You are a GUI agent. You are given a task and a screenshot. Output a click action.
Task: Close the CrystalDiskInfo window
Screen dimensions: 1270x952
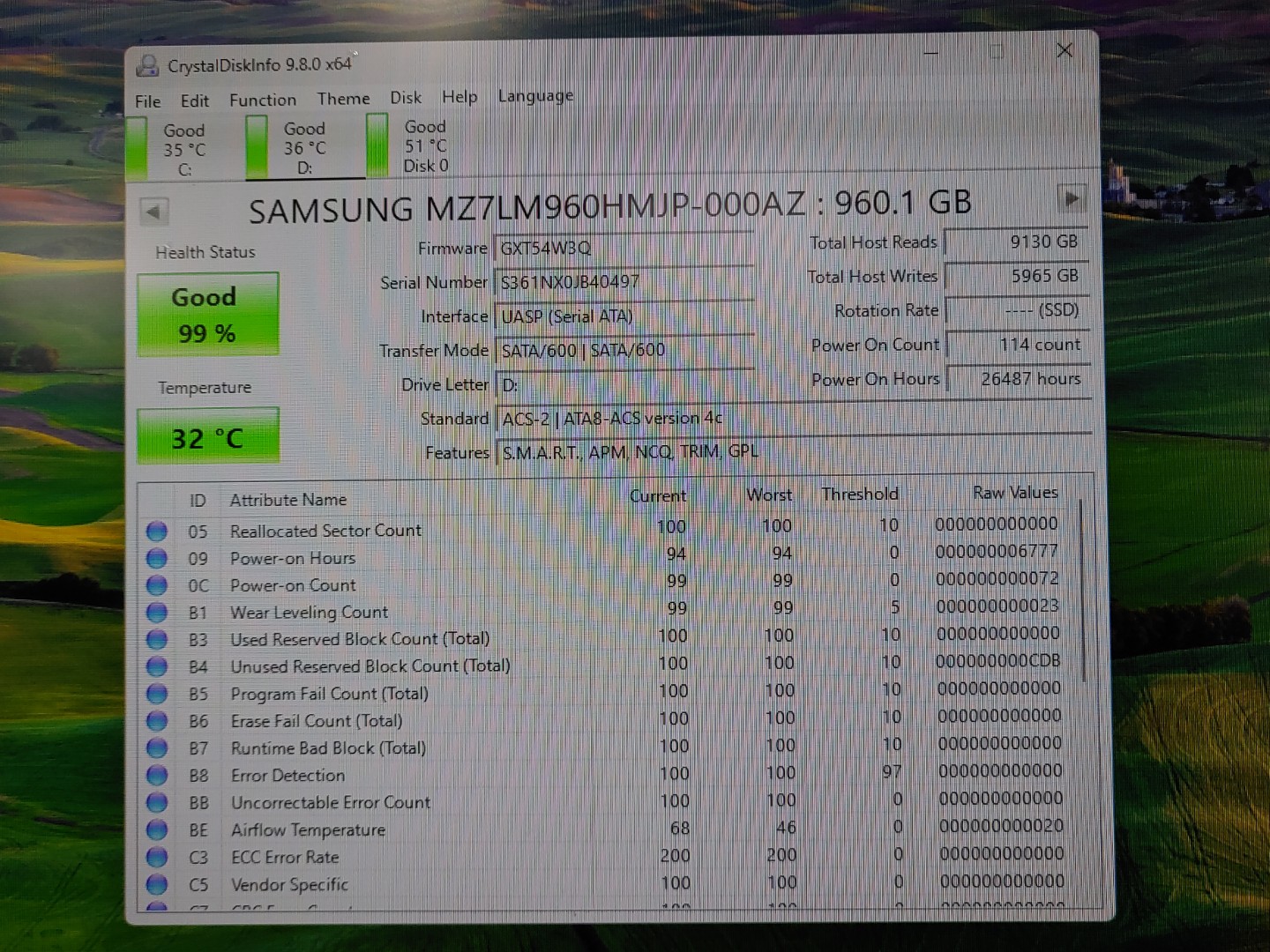tap(1065, 50)
